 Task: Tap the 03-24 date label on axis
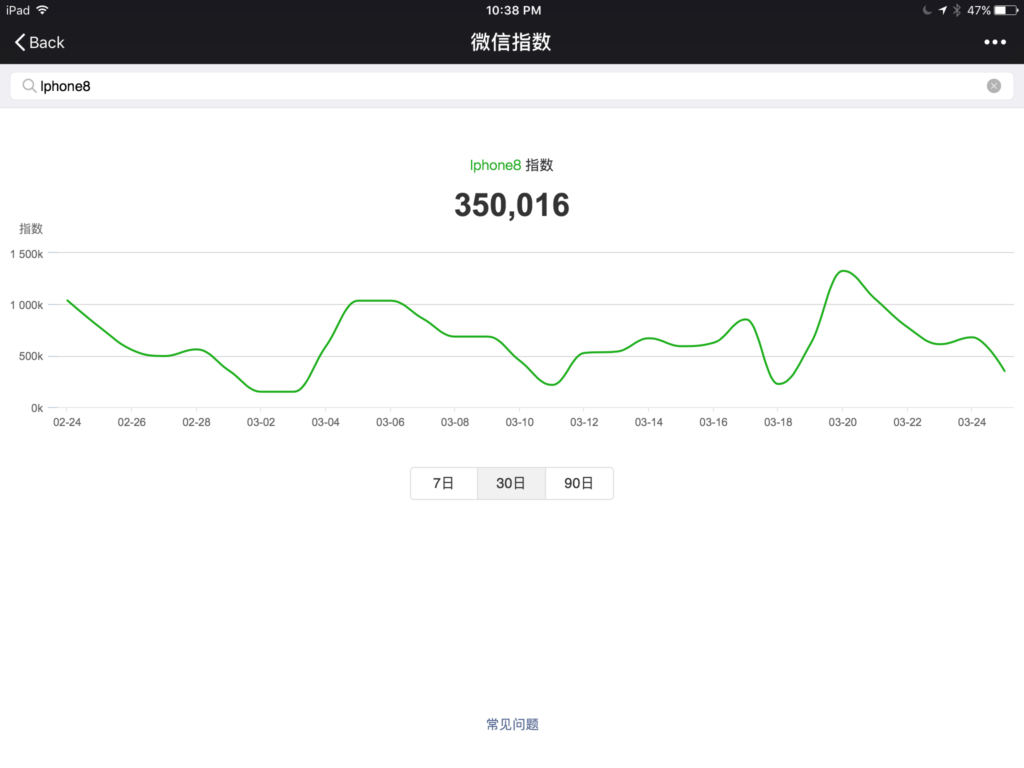click(x=972, y=423)
